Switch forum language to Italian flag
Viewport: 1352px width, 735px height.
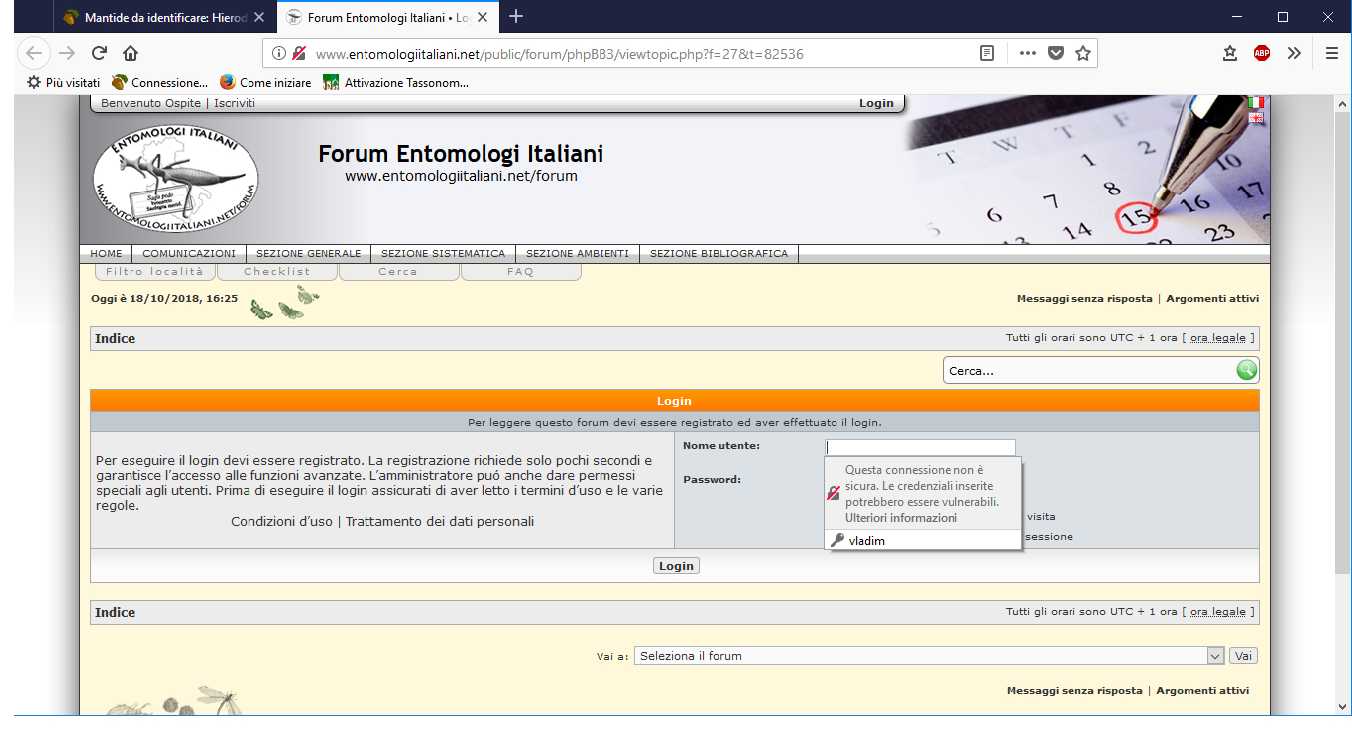coord(1256,102)
